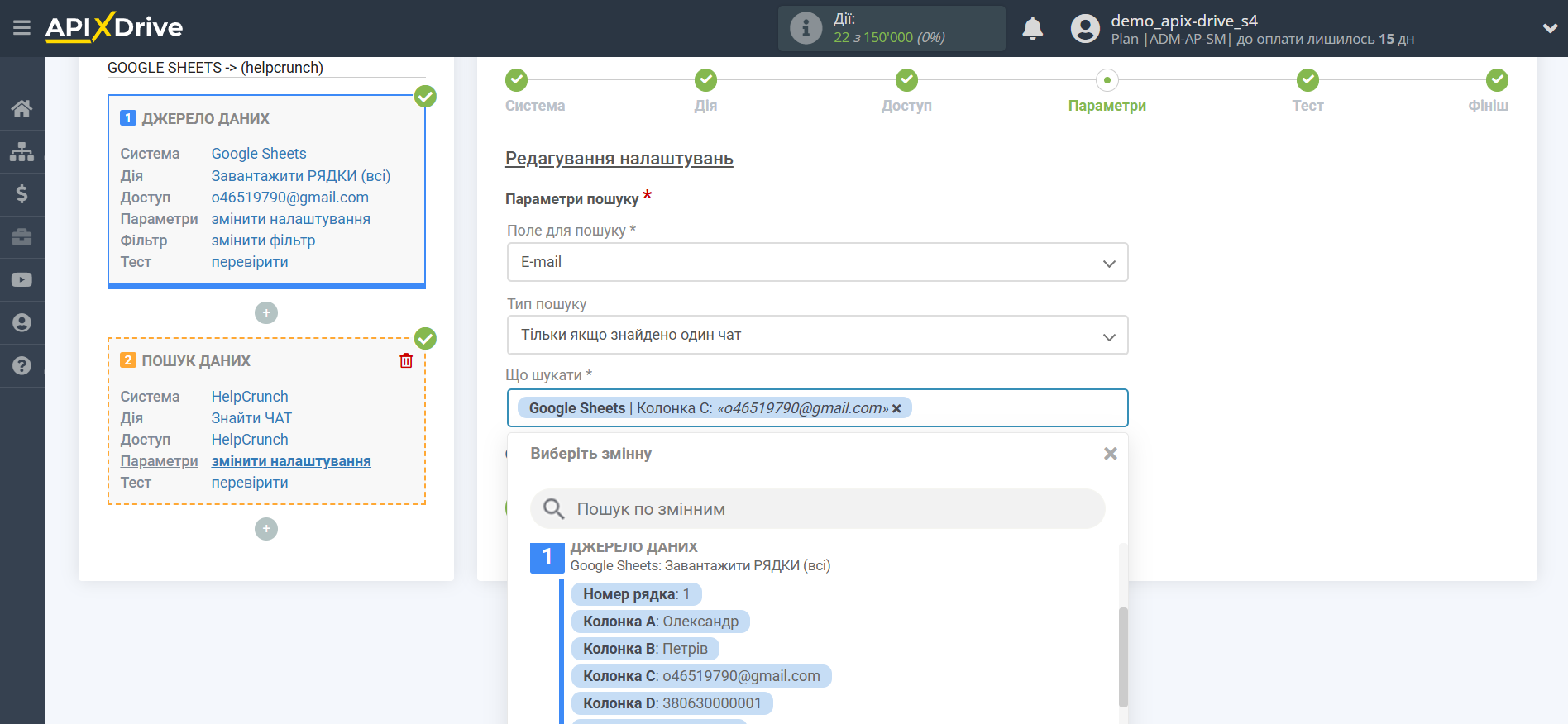Open Тип пошуку dropdown

click(817, 335)
